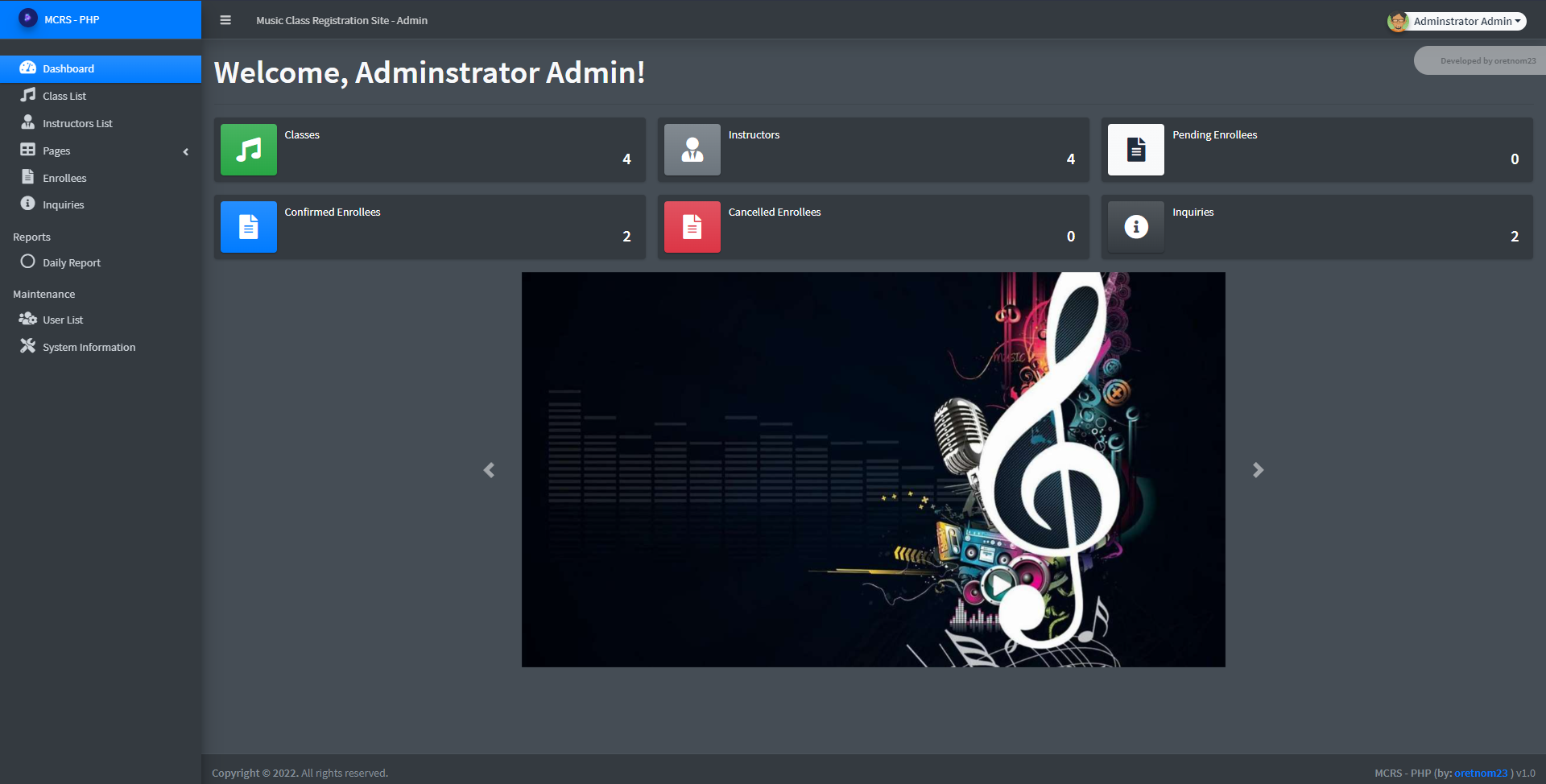Click the Maintenance section header
This screenshot has height=784, width=1546.
[x=43, y=294]
